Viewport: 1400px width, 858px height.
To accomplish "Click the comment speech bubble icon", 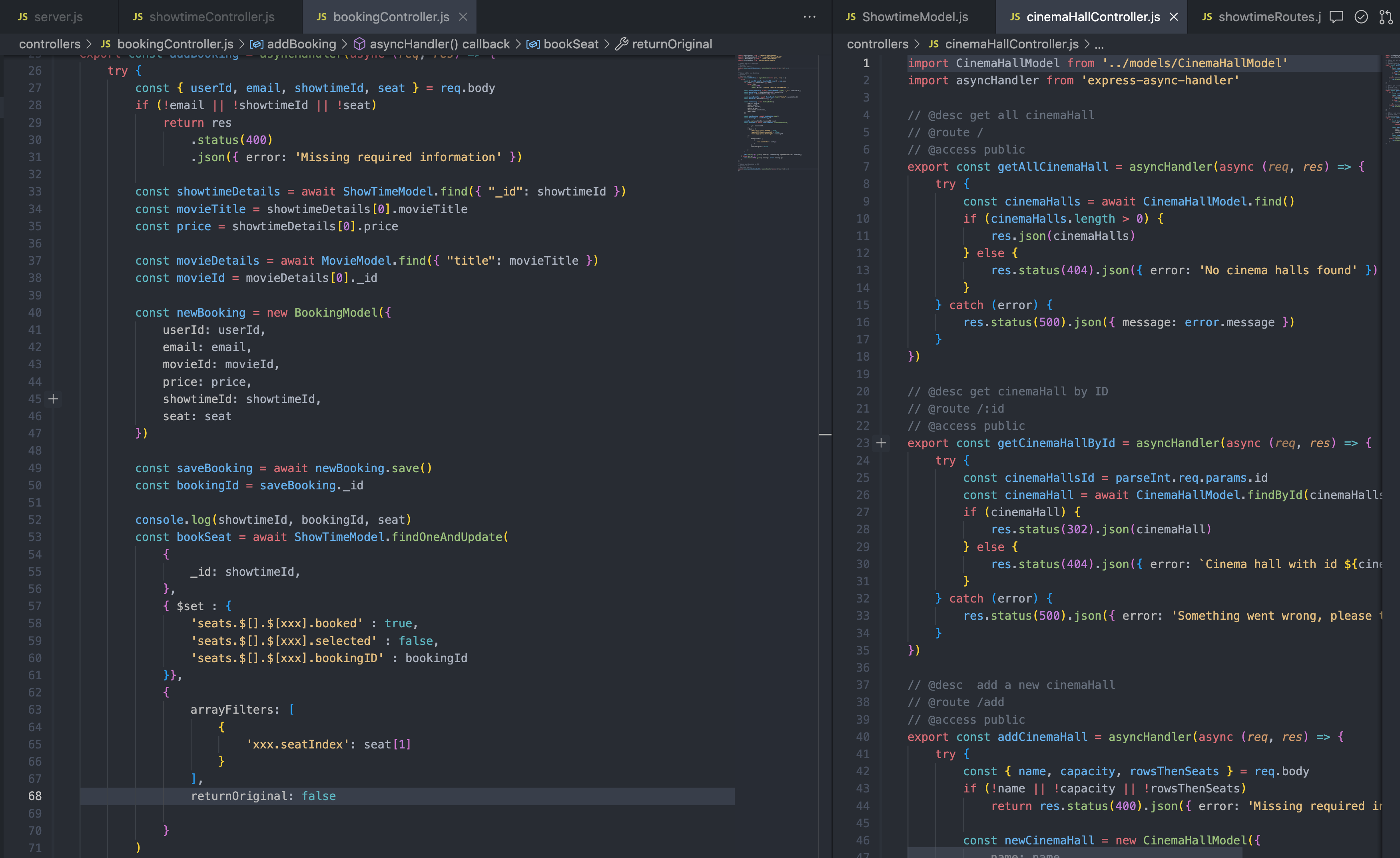I will (1336, 17).
